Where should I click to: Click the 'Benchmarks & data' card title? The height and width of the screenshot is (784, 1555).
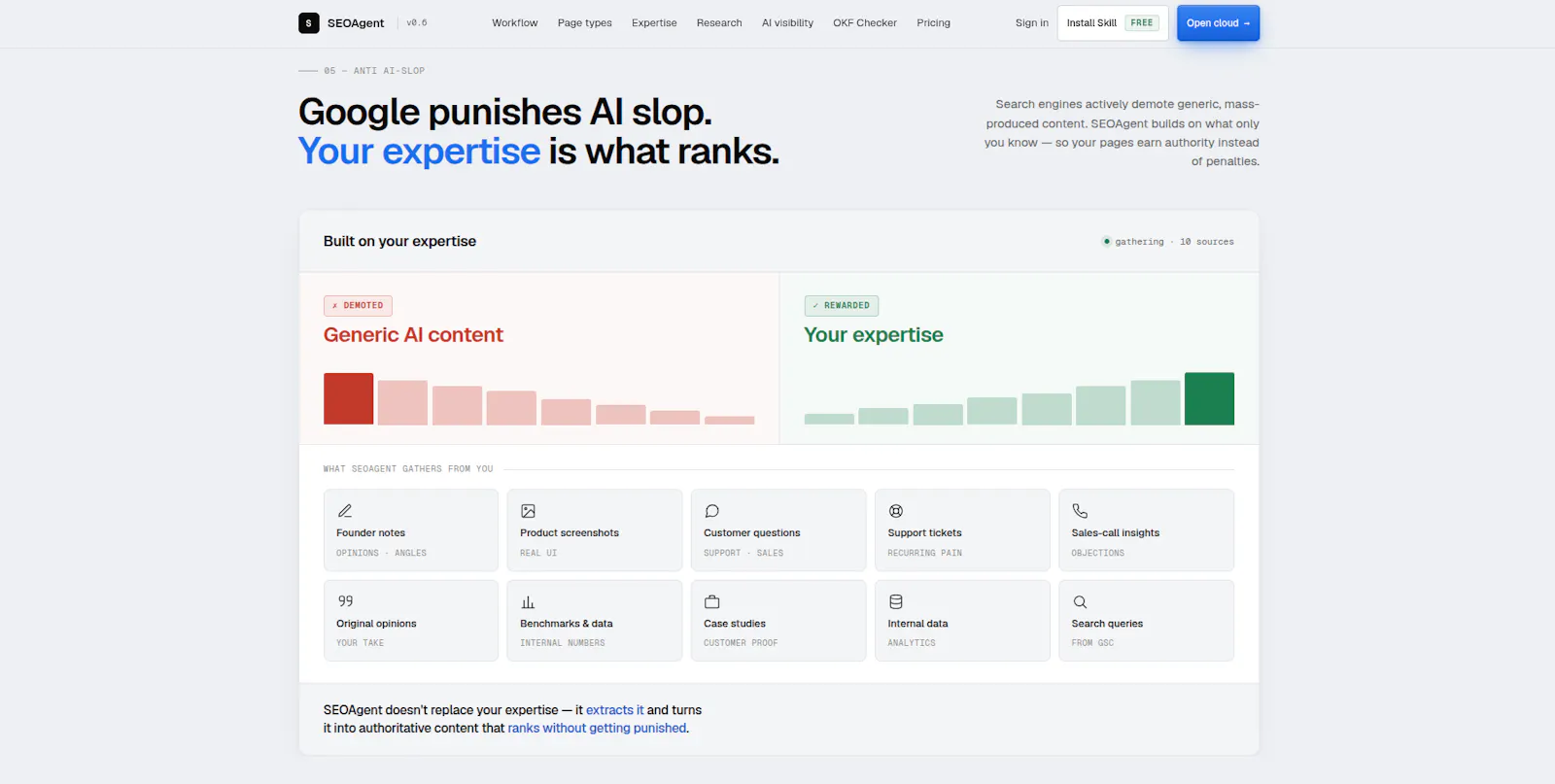tap(567, 624)
